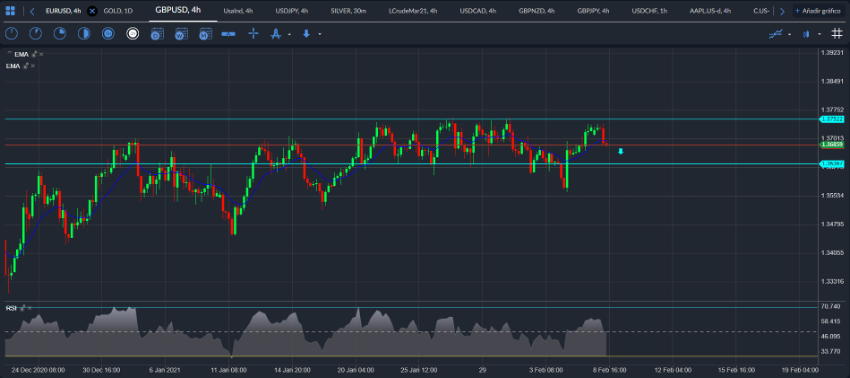Image resolution: width=850 pixels, height=378 pixels.
Task: Select the lower cyan level price label
Action: pos(832,164)
